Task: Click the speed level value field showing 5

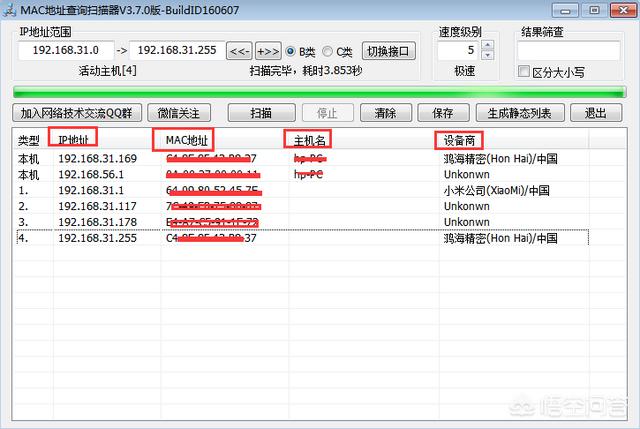Action: click(x=458, y=51)
